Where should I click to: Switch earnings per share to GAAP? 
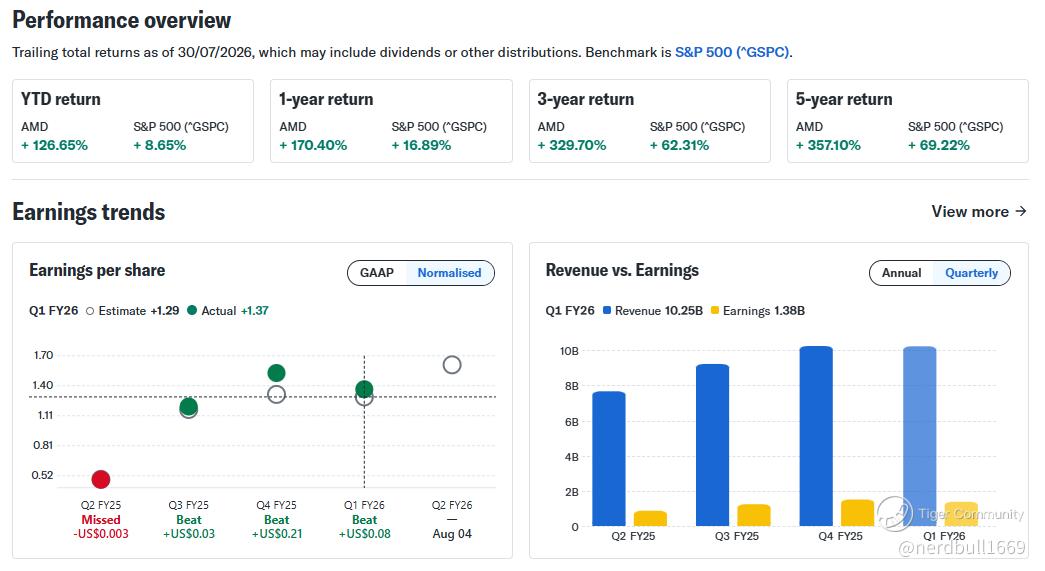[377, 273]
